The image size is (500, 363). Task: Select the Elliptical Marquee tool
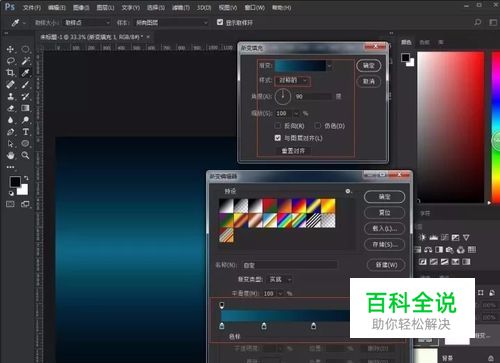[26, 49]
